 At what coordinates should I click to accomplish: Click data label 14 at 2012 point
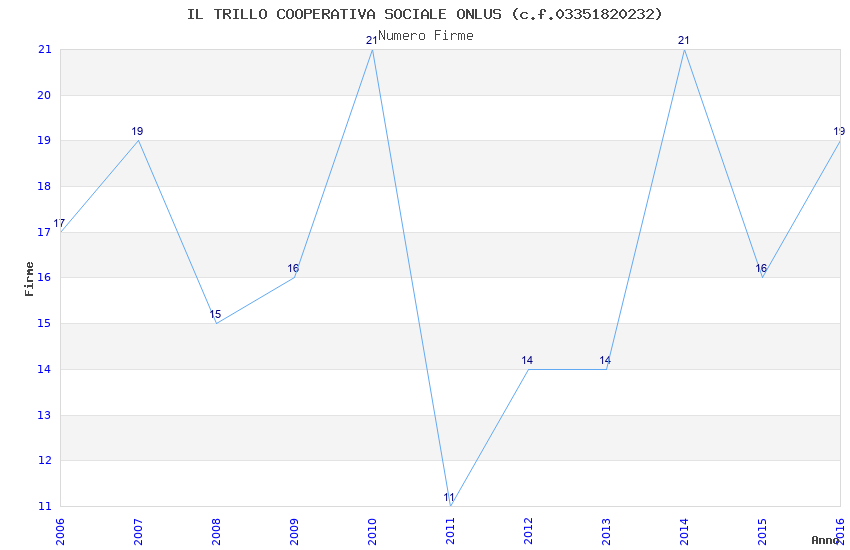tap(527, 360)
